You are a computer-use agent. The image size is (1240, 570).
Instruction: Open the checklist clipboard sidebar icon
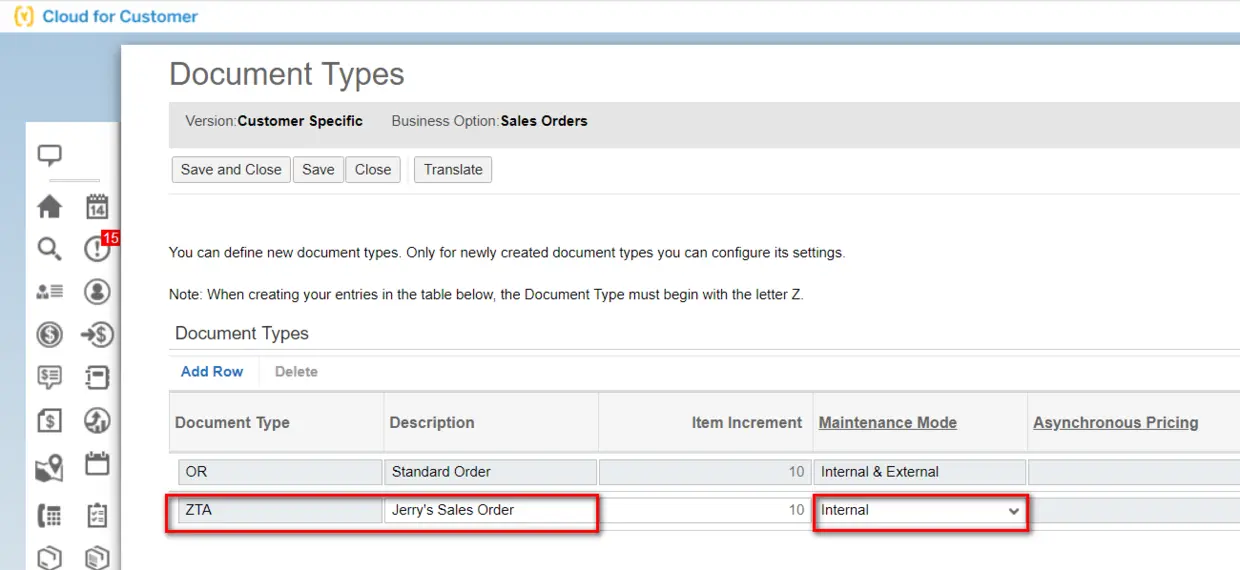pyautogui.click(x=97, y=515)
